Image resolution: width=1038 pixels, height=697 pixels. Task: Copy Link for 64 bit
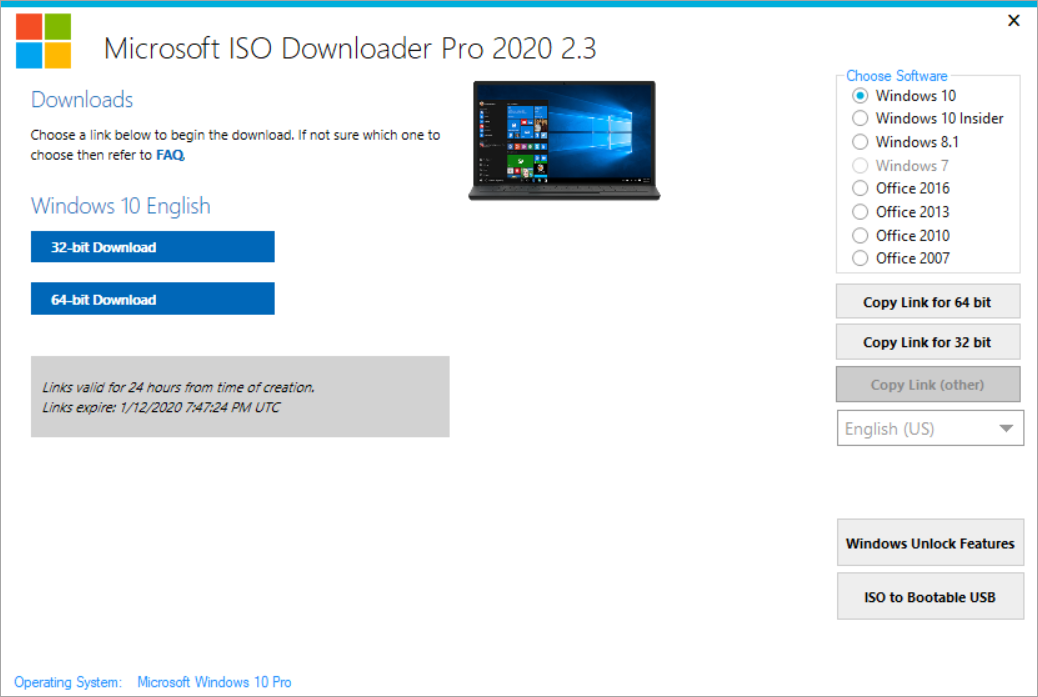click(x=927, y=302)
